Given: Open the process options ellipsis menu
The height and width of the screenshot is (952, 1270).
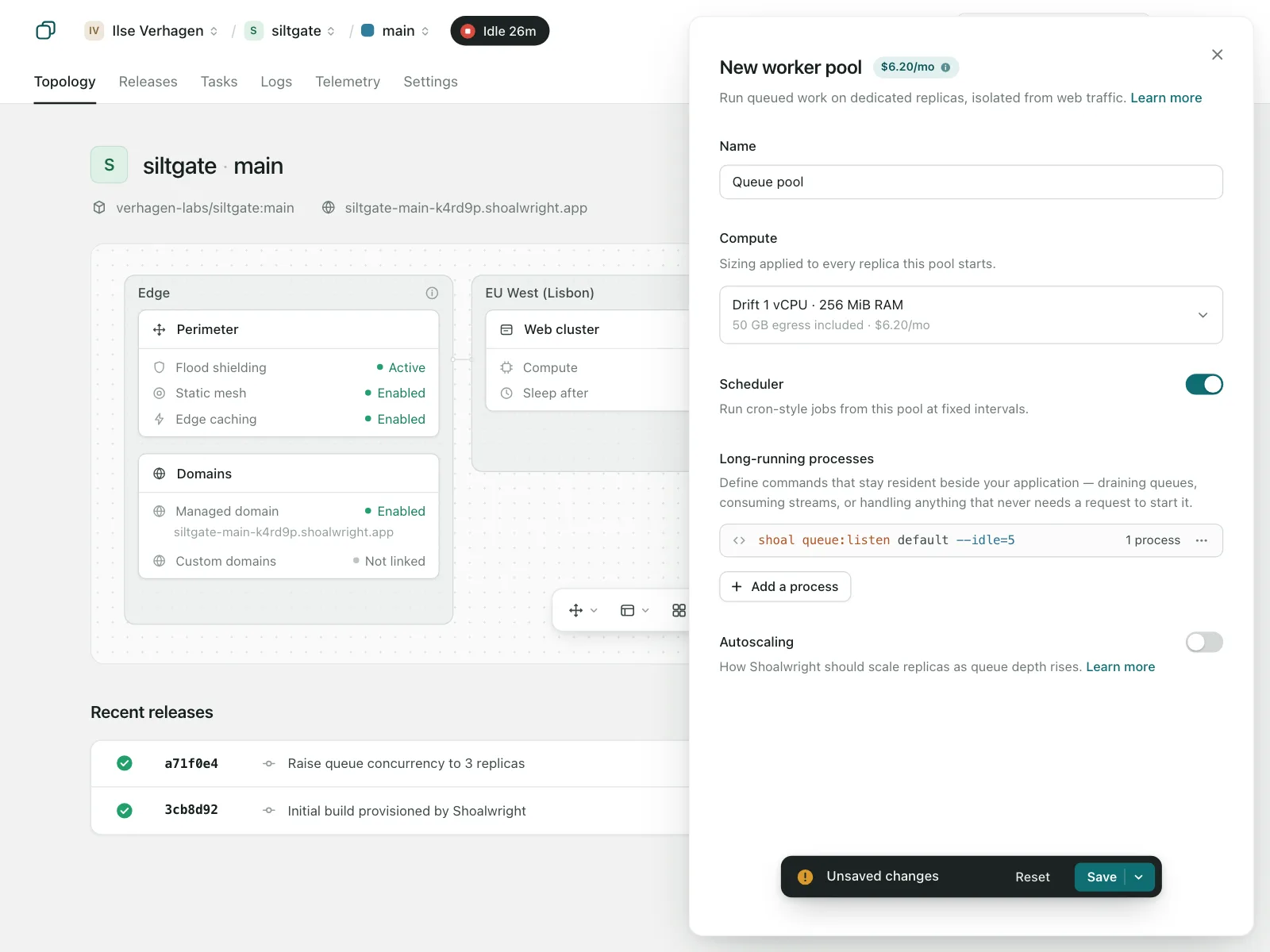Looking at the screenshot, I should click(1202, 540).
